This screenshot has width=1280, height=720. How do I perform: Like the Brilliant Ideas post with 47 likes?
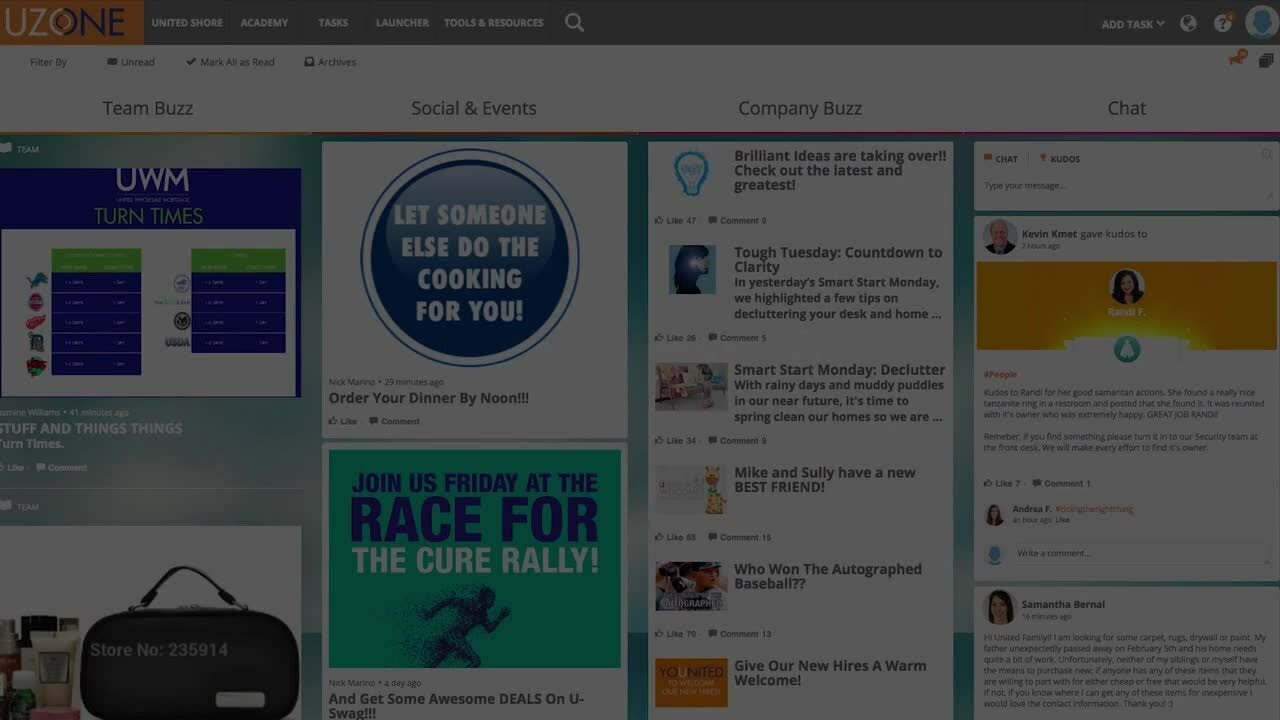coord(675,220)
